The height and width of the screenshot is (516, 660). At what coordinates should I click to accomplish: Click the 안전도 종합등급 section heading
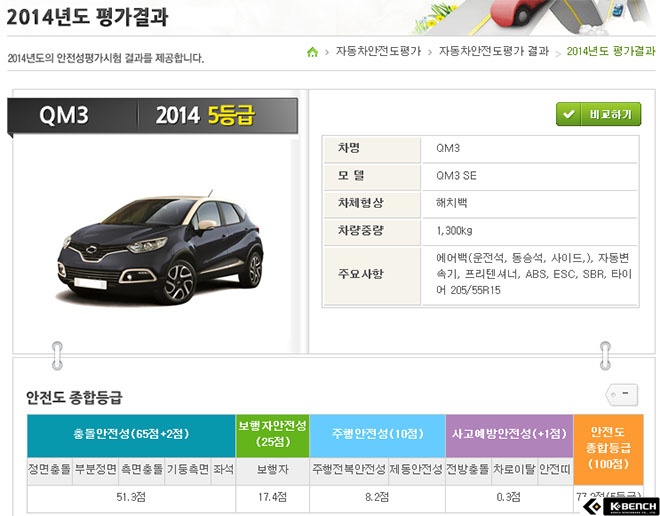pyautogui.click(x=74, y=397)
